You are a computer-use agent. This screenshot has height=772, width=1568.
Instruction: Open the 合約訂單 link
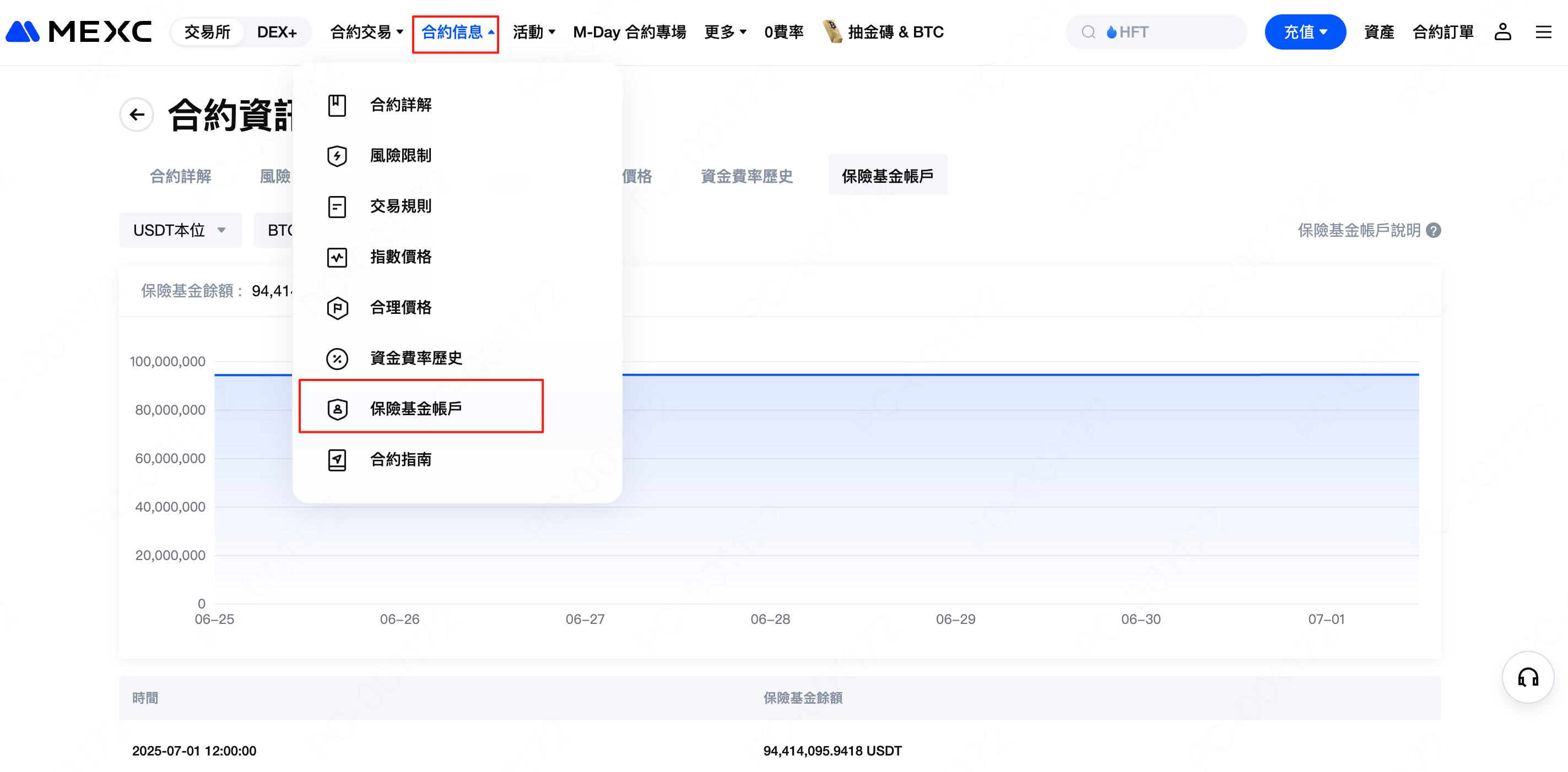[x=1442, y=31]
